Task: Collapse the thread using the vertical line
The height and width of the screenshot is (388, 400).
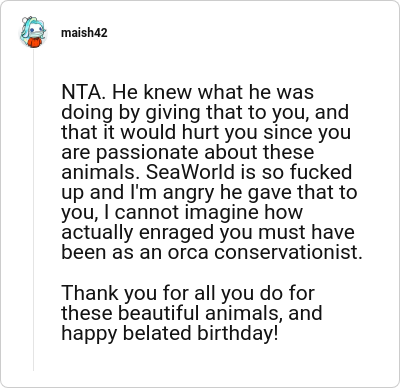Action: coord(33,209)
